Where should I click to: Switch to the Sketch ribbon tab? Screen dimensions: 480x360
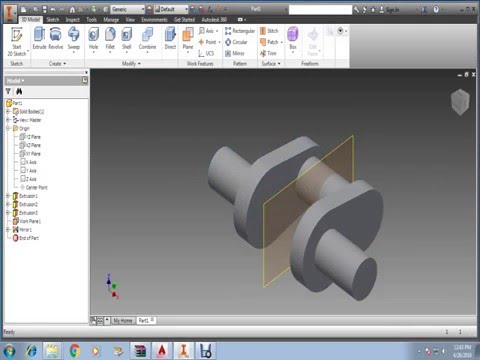[x=53, y=20]
